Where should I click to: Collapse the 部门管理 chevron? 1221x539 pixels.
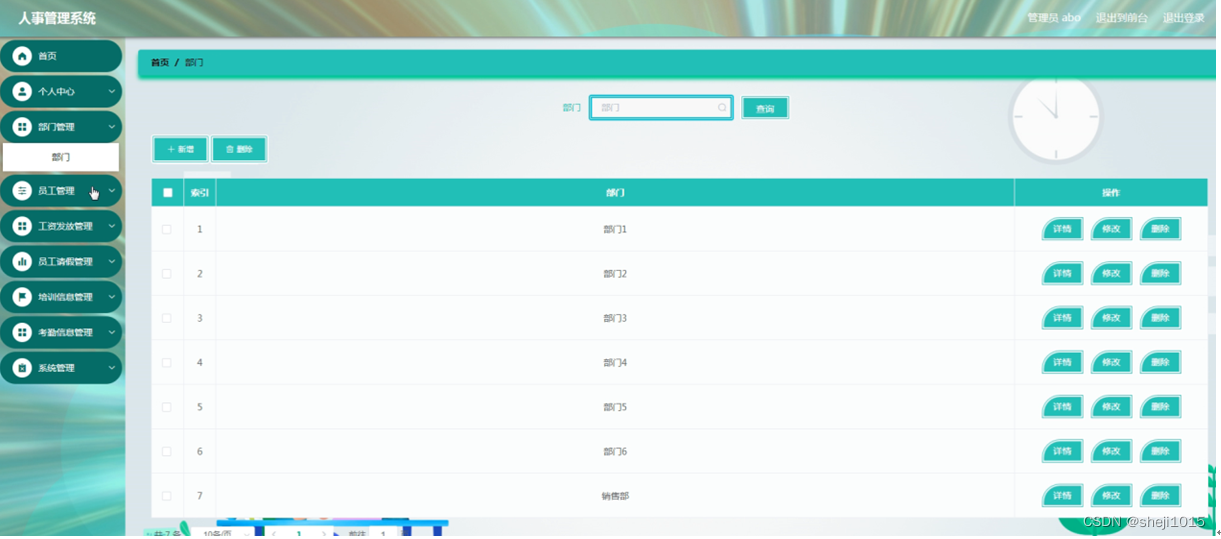(x=112, y=127)
